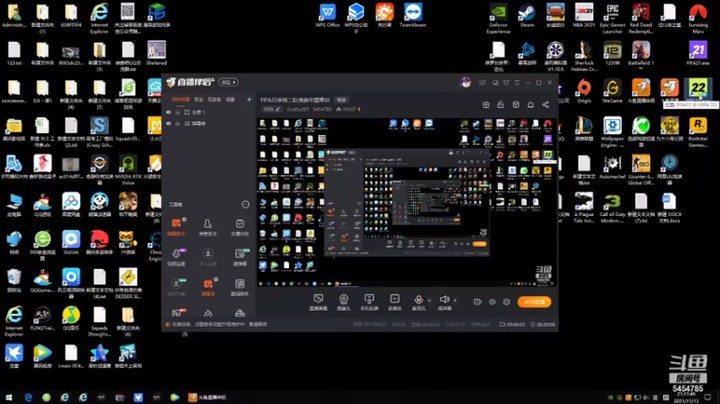Click the speaker volume icon in the toolbar

tap(444, 299)
